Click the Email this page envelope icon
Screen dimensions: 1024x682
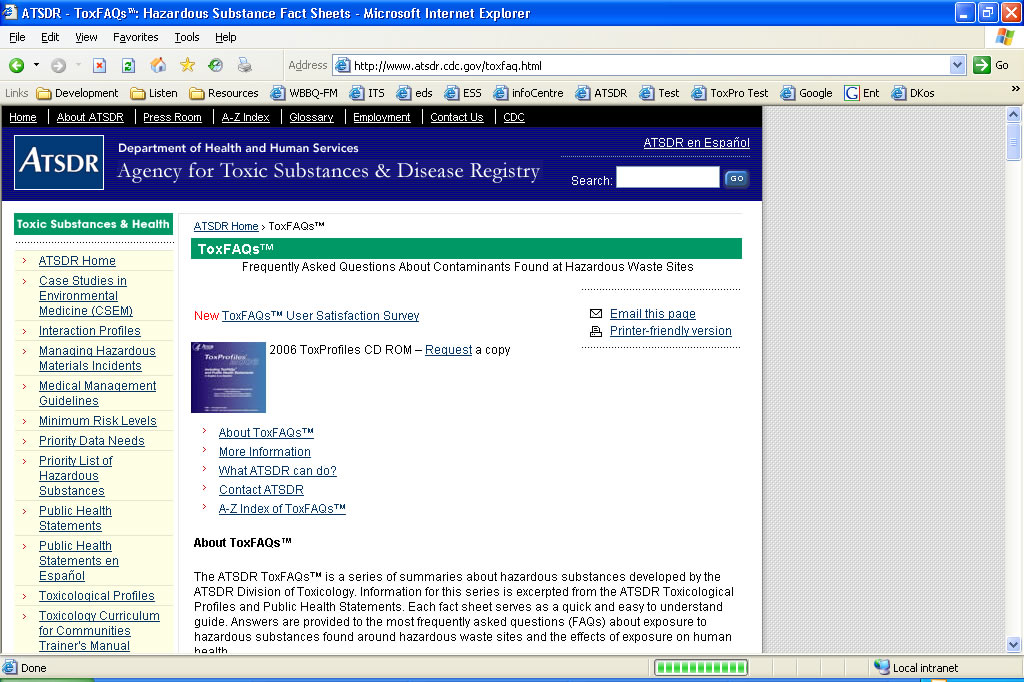(596, 314)
